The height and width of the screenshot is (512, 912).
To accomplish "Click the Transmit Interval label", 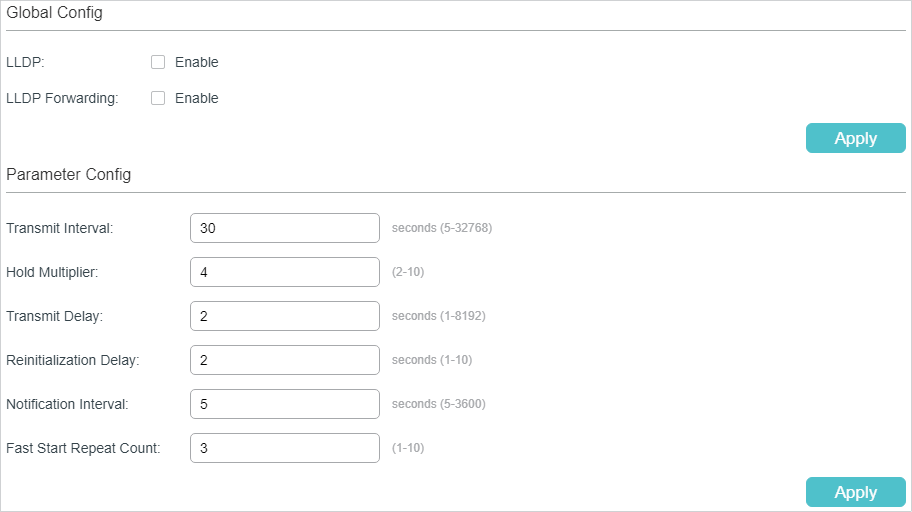I will click(59, 228).
